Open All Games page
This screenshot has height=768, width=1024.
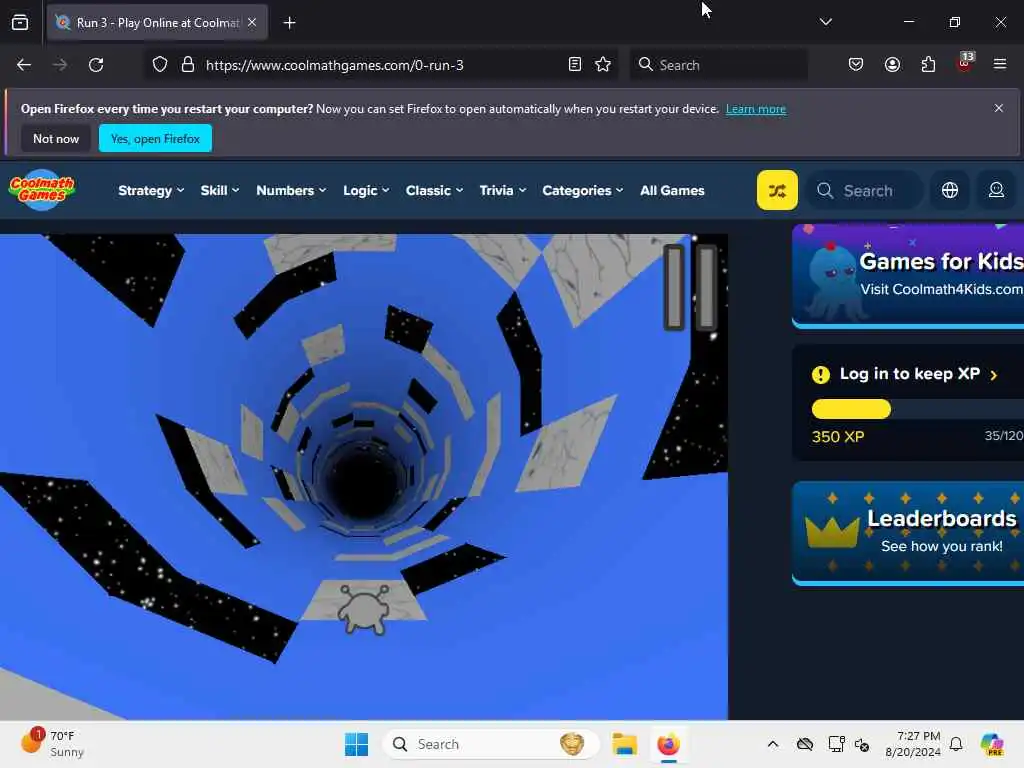click(x=672, y=191)
